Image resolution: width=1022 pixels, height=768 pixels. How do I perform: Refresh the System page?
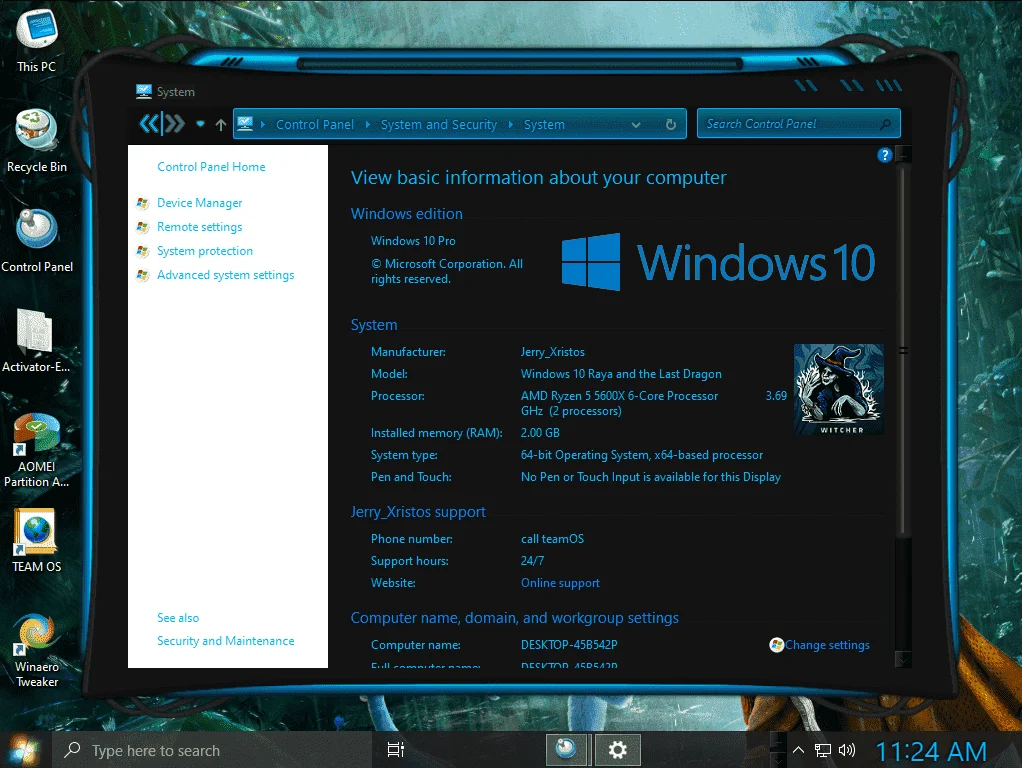tap(671, 125)
